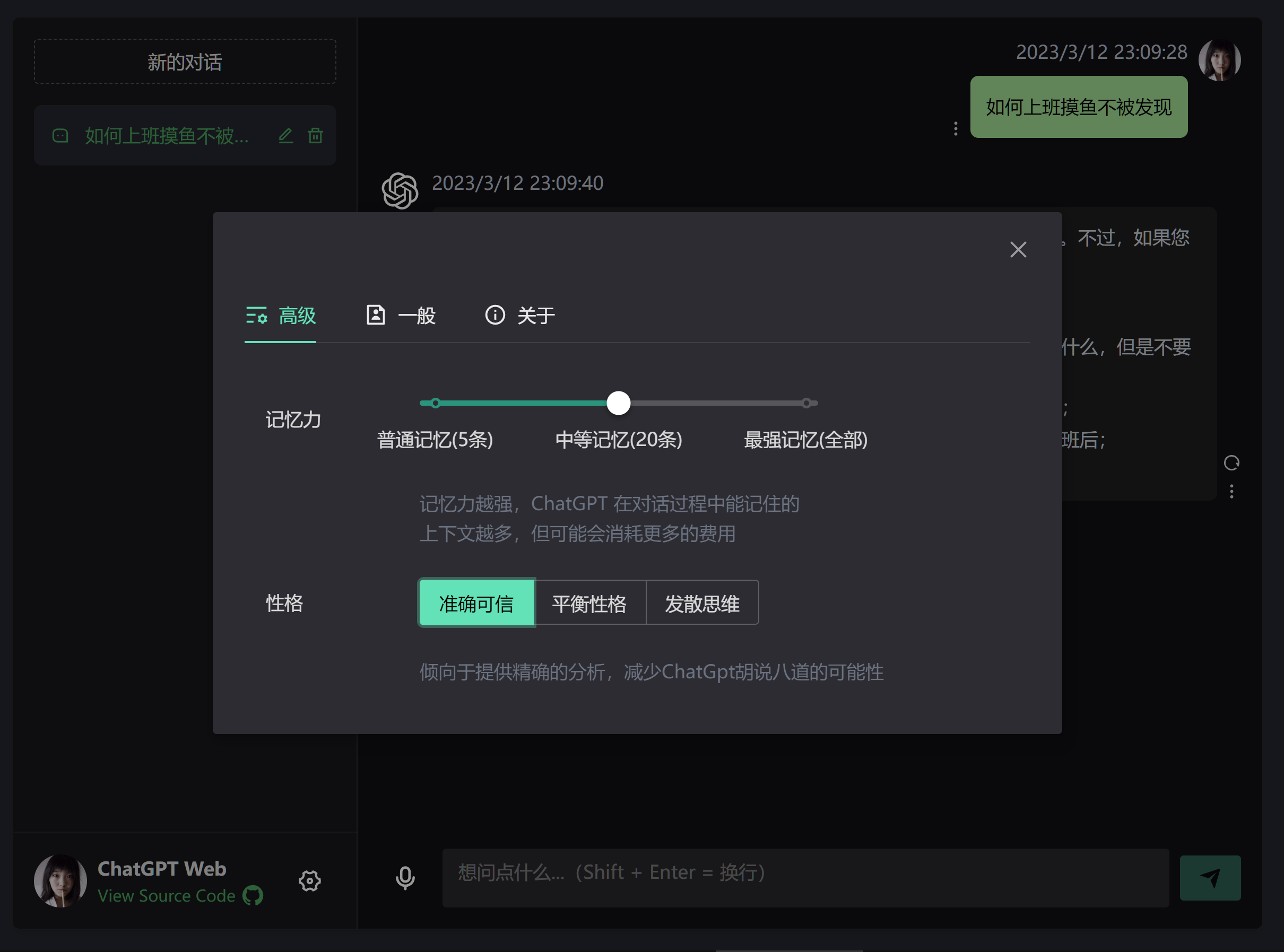
Task: Click the send message paper-plane button
Action: pyautogui.click(x=1210, y=878)
